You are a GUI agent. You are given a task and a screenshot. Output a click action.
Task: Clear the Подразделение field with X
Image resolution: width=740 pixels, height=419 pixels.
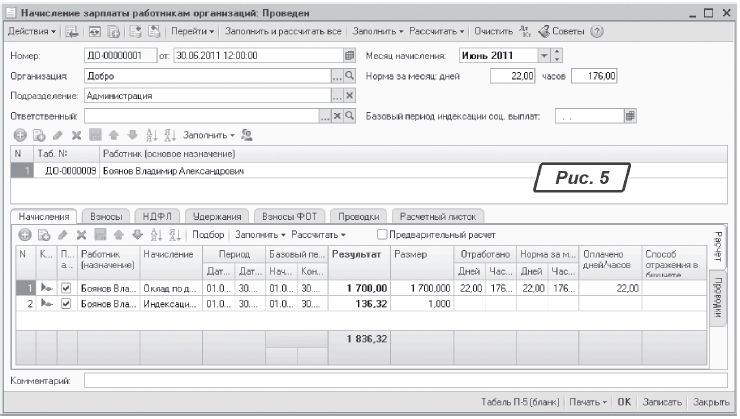coord(350,96)
